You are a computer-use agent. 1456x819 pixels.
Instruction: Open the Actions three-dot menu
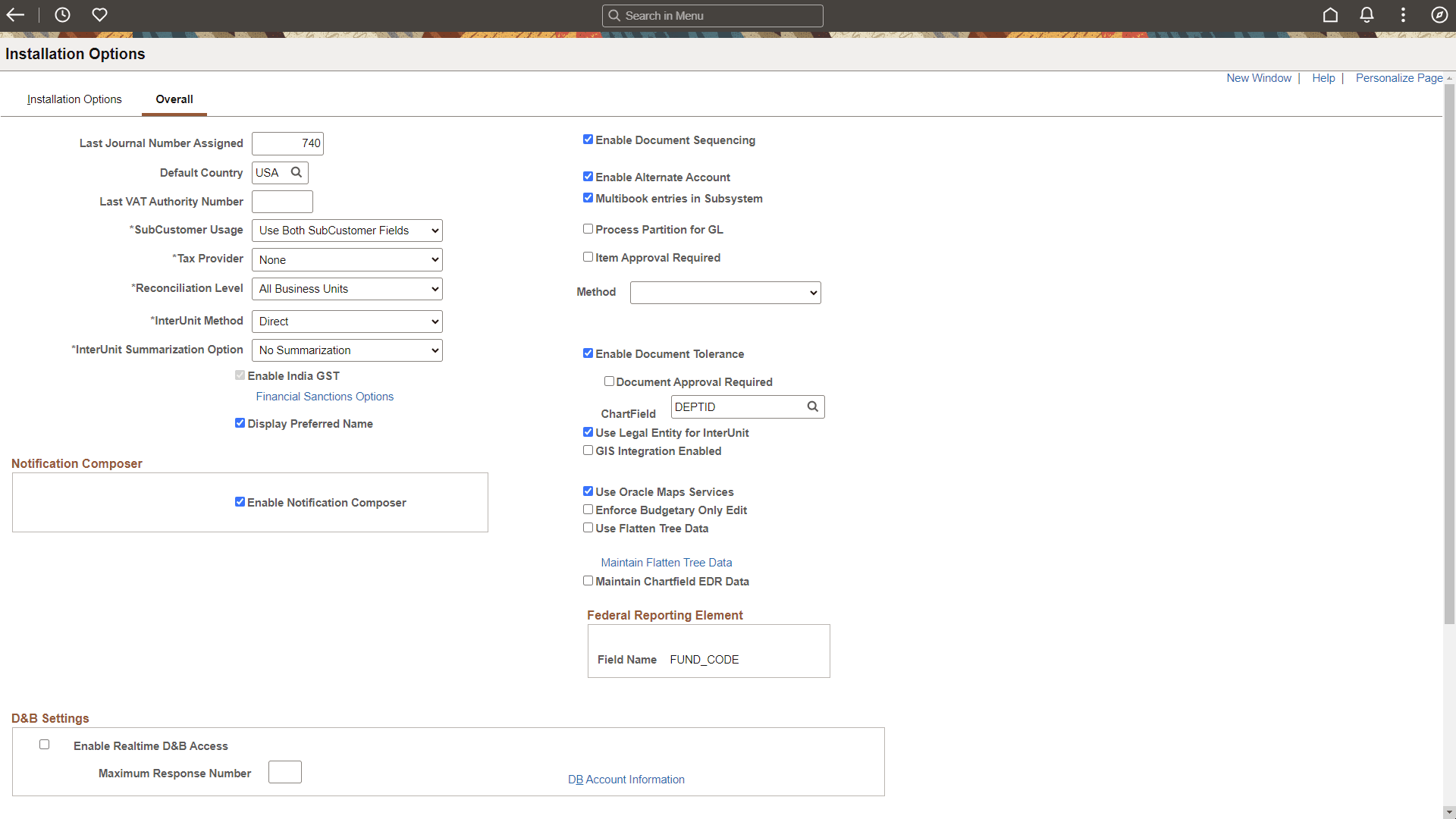pyautogui.click(x=1402, y=15)
